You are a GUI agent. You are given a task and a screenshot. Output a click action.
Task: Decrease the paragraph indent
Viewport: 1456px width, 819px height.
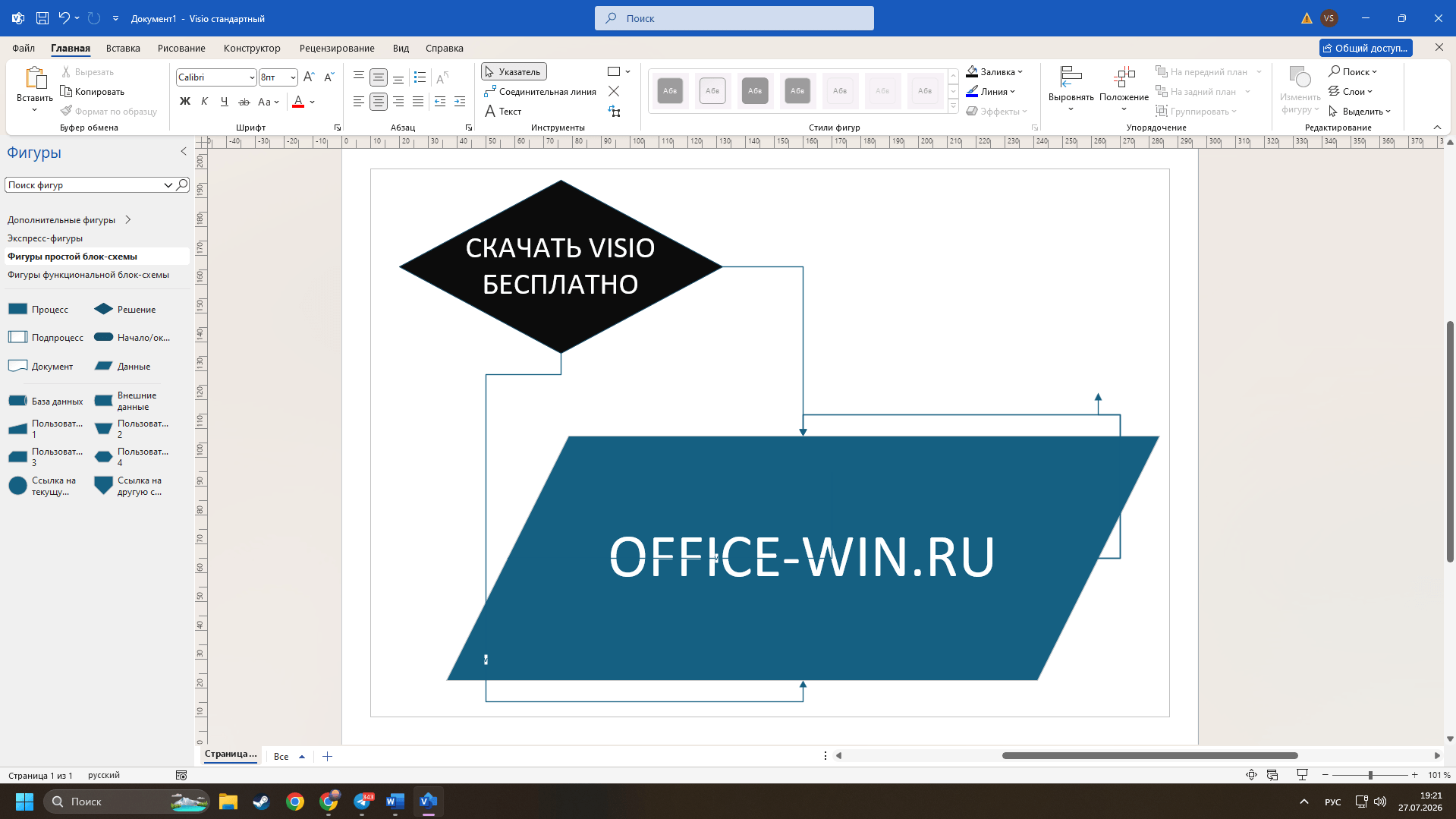(439, 102)
